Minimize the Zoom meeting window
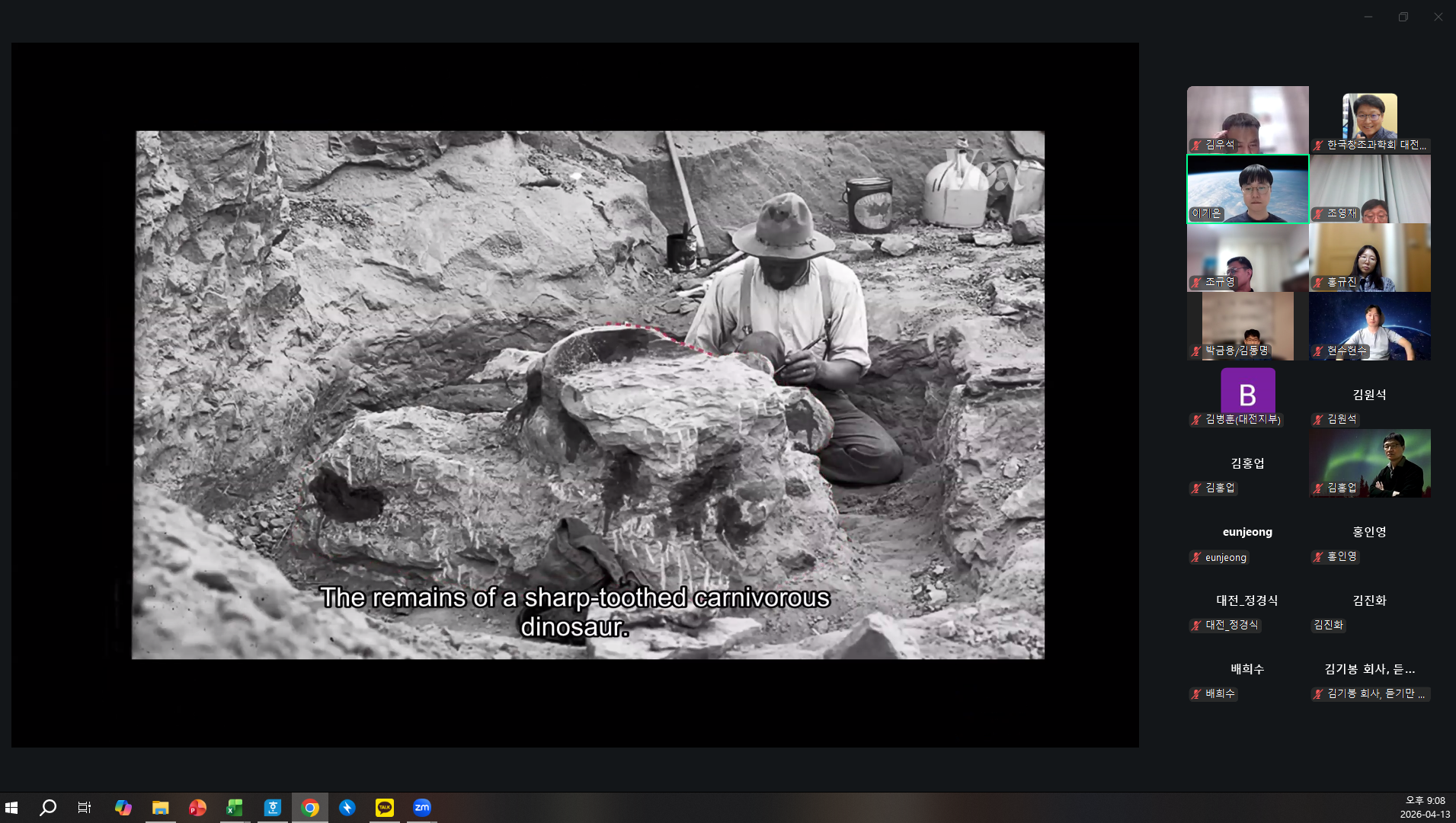 pyautogui.click(x=1368, y=17)
